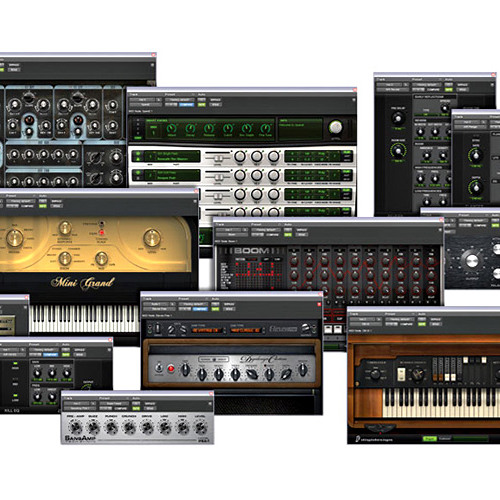Open the preset dropdown in Boom window
The height and width of the screenshot is (500, 500).
click(266, 230)
